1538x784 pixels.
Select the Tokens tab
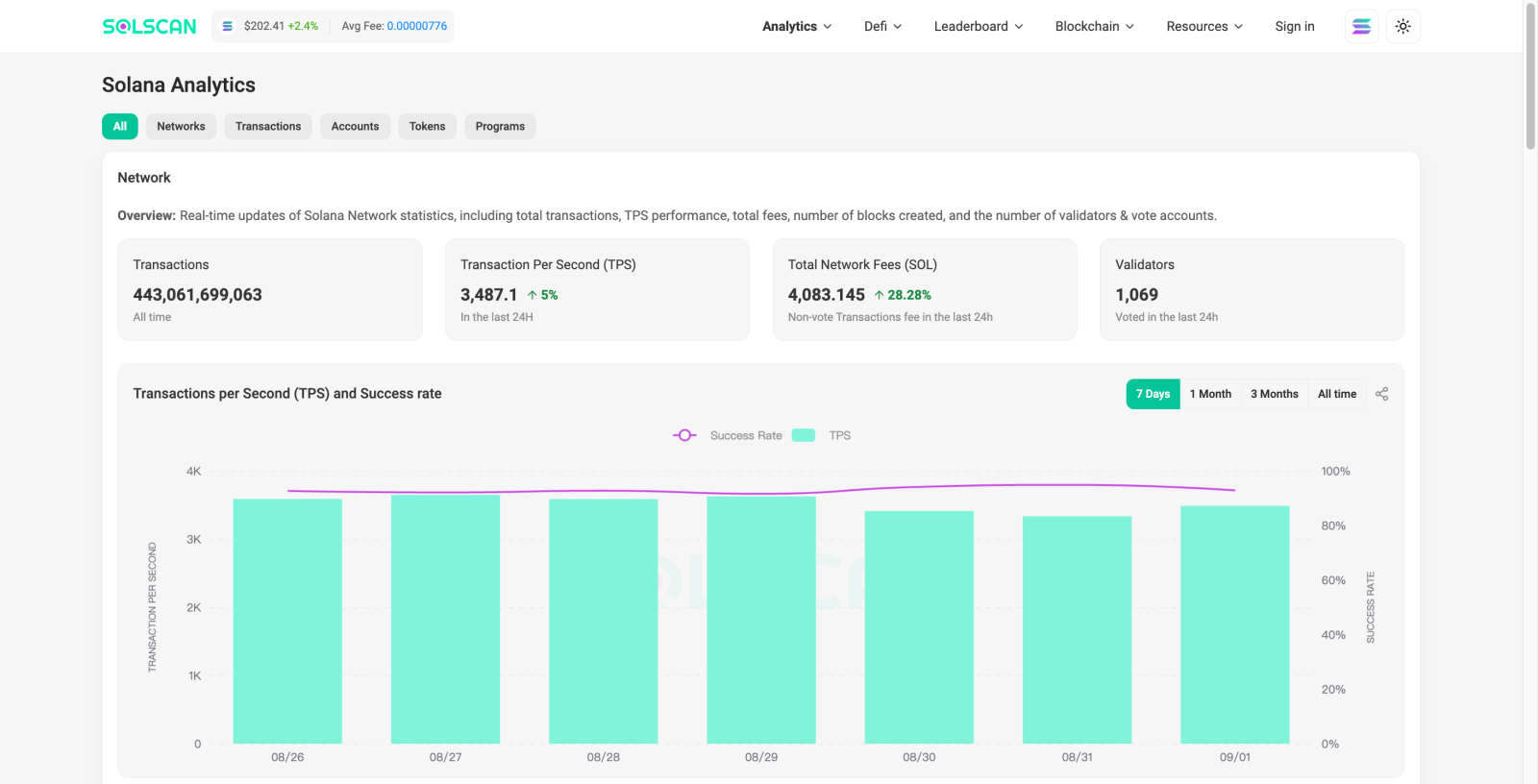[427, 127]
